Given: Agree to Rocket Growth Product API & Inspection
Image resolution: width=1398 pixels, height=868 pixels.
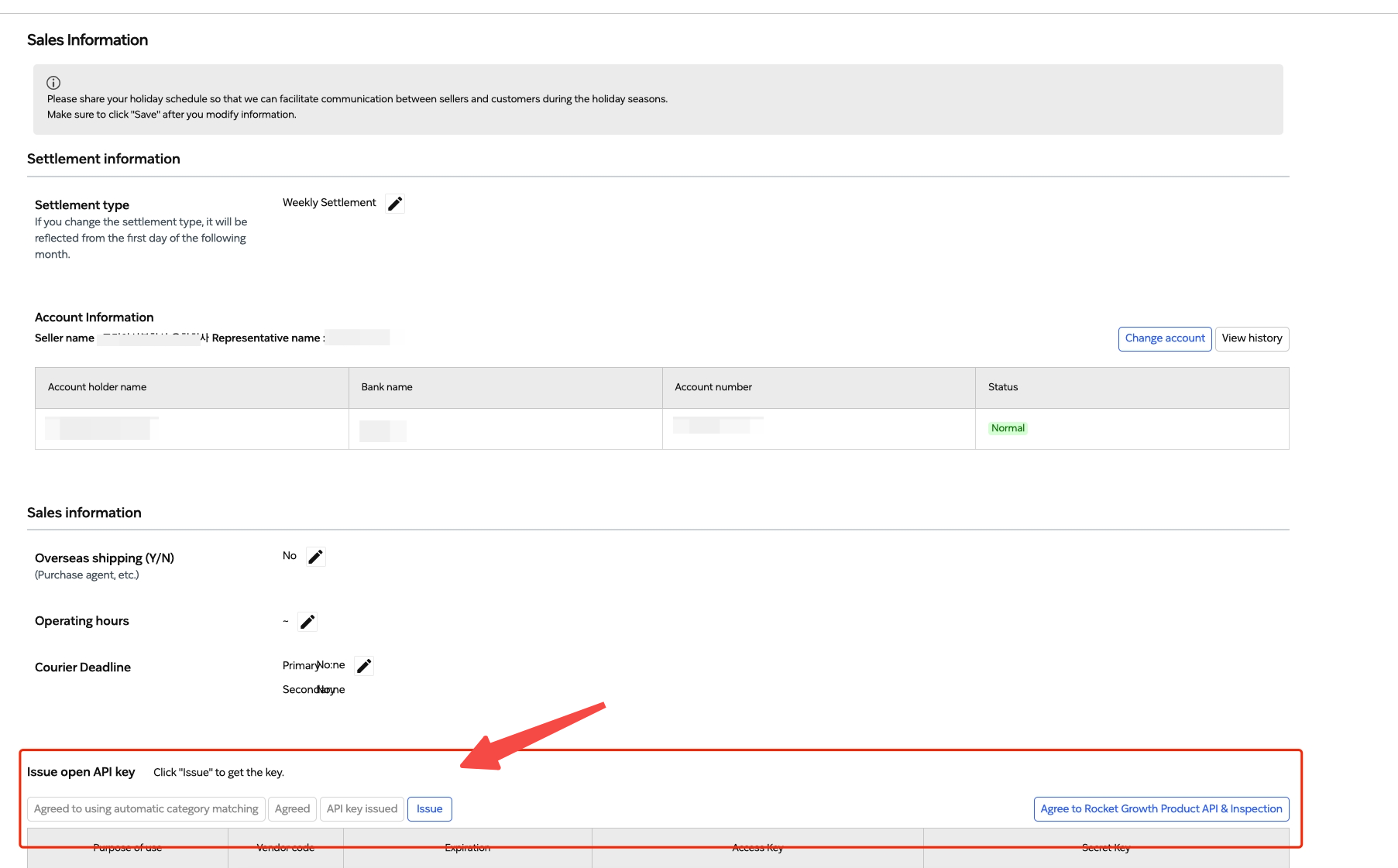Looking at the screenshot, I should click(x=1161, y=809).
